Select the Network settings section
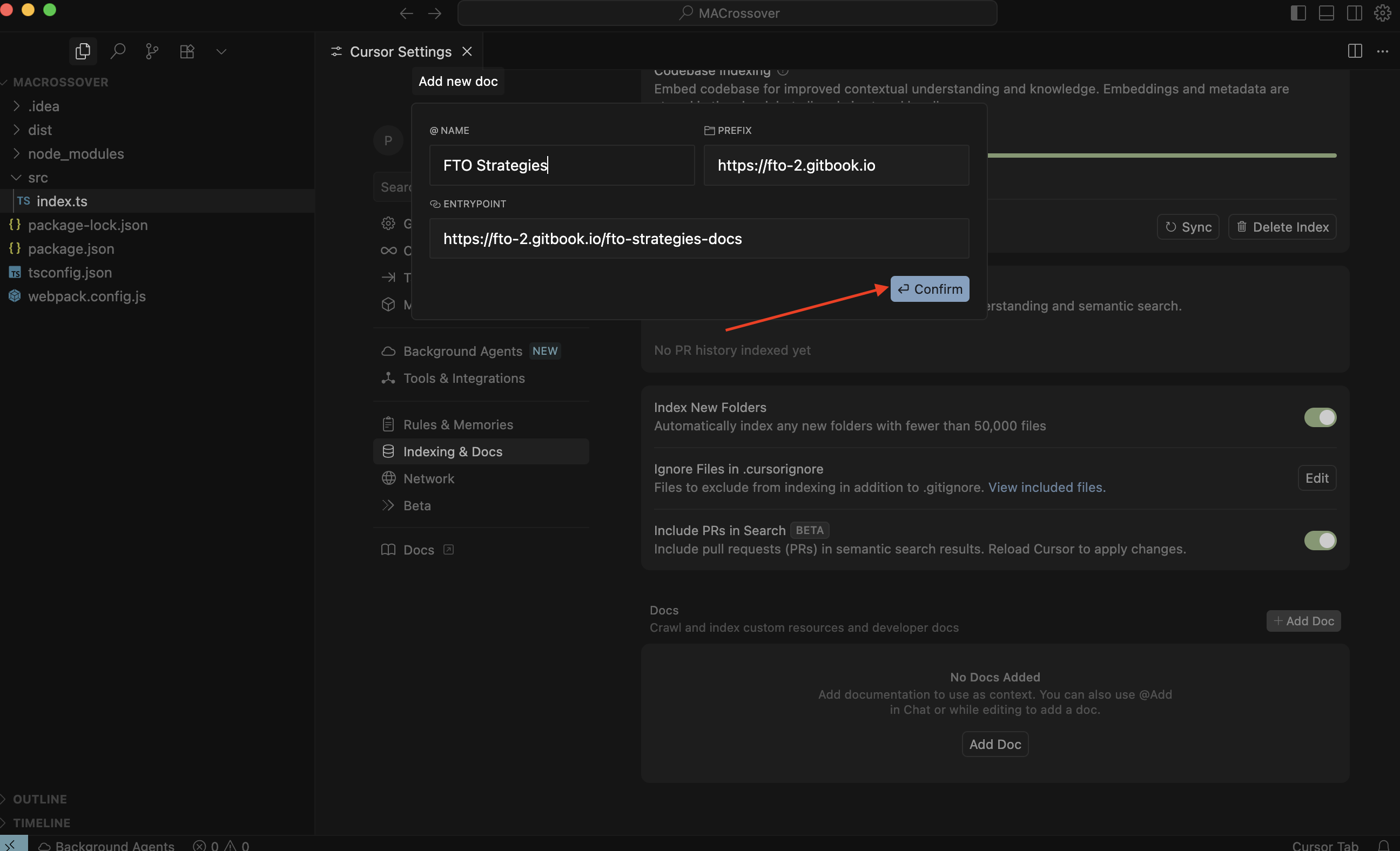 (428, 478)
